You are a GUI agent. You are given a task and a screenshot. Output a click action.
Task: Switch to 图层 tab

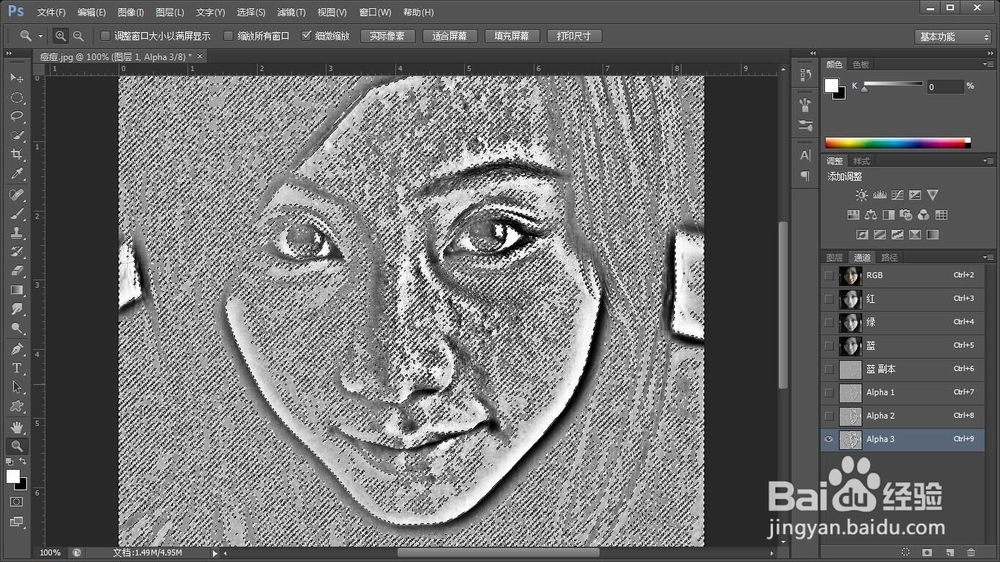tap(834, 258)
